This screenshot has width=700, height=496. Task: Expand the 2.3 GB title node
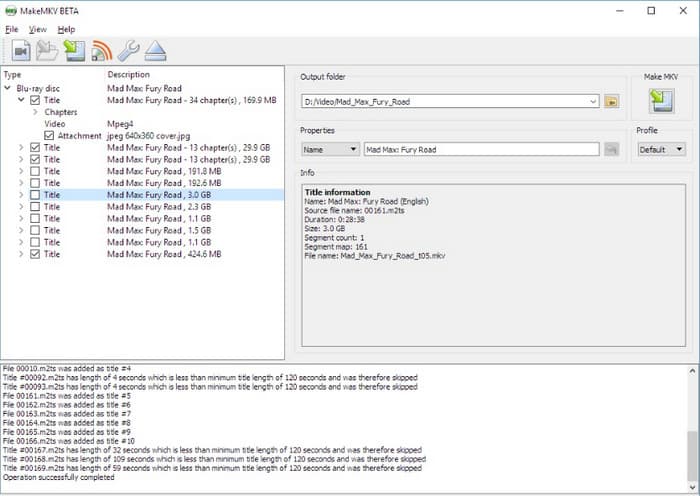21,207
